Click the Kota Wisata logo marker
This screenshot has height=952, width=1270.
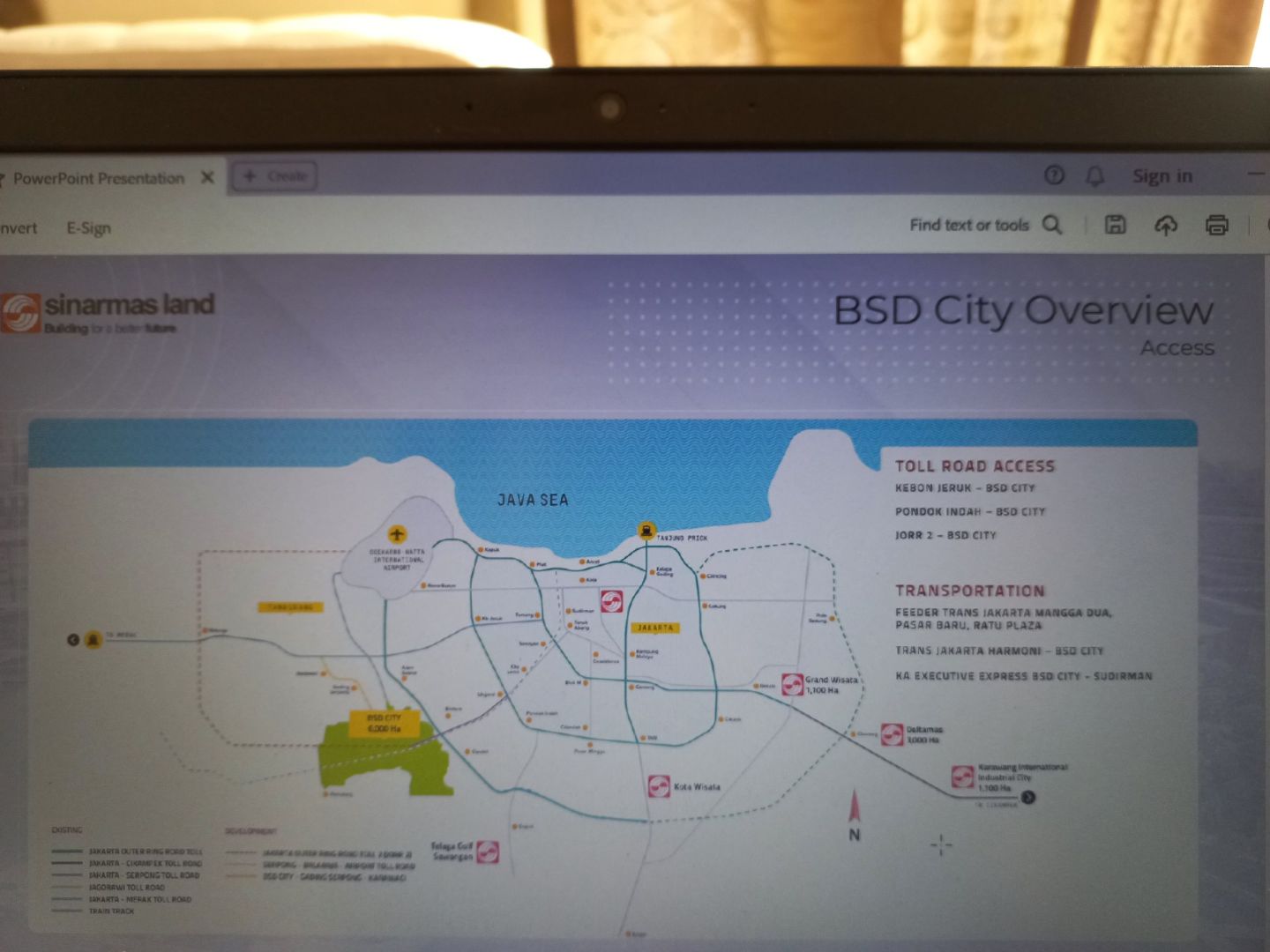(658, 786)
